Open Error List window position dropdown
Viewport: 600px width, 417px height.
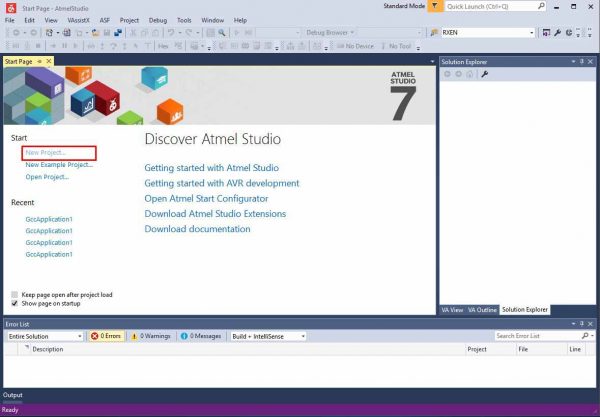(x=573, y=324)
